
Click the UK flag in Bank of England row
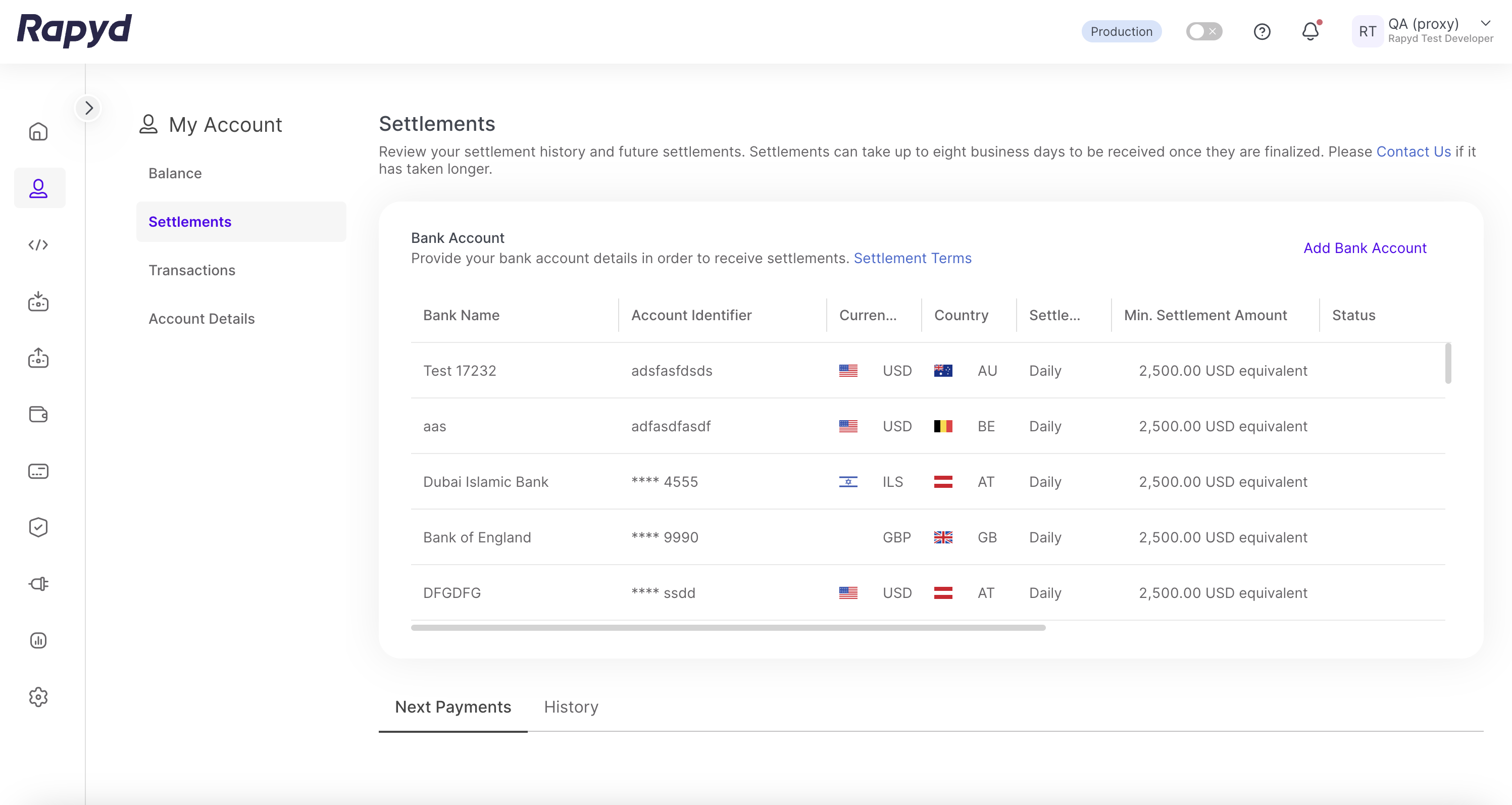(x=943, y=537)
